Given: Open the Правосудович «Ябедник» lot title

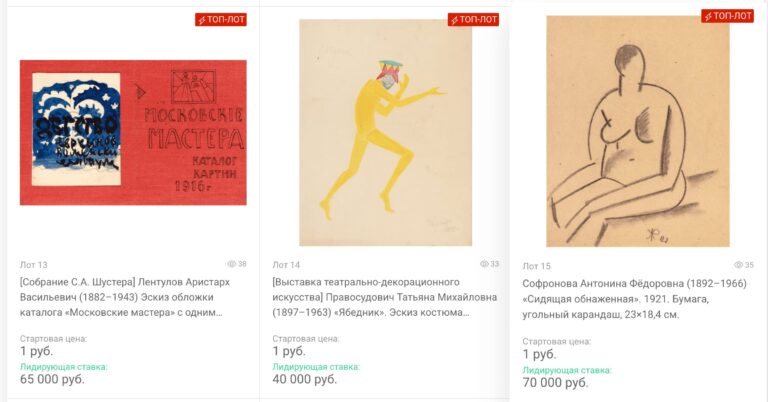Looking at the screenshot, I should (384, 297).
